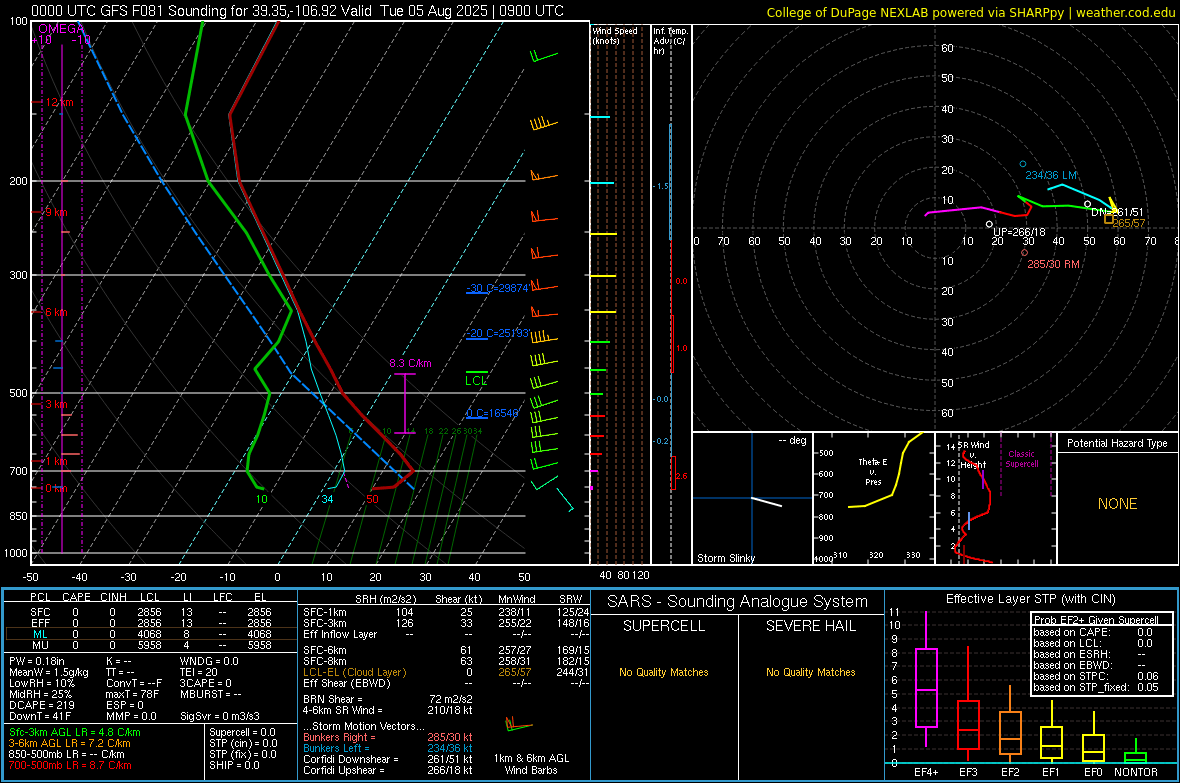Select the MU parcel row
This screenshot has width=1180, height=783.
coord(149,645)
